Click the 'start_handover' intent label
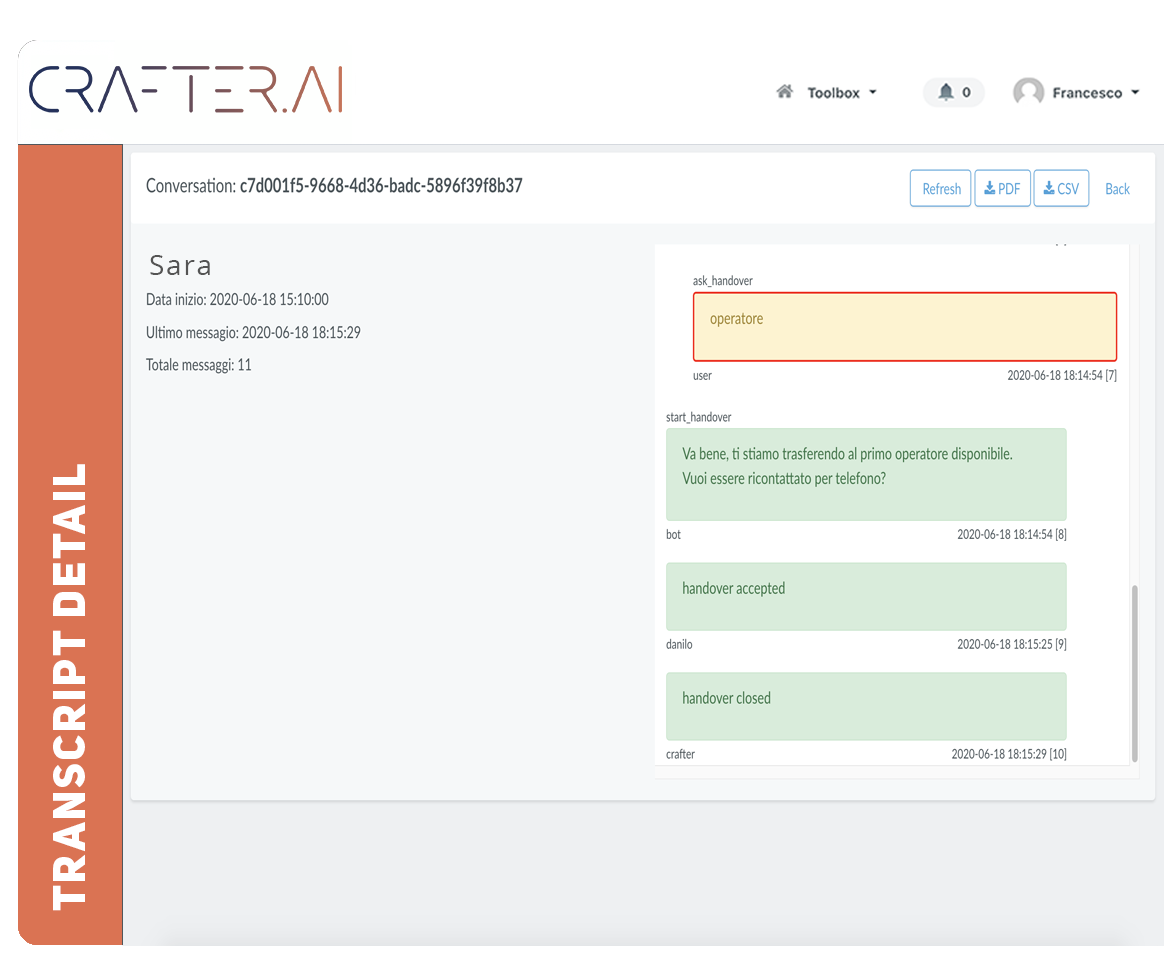Viewport: 1164px width, 972px height. (699, 417)
